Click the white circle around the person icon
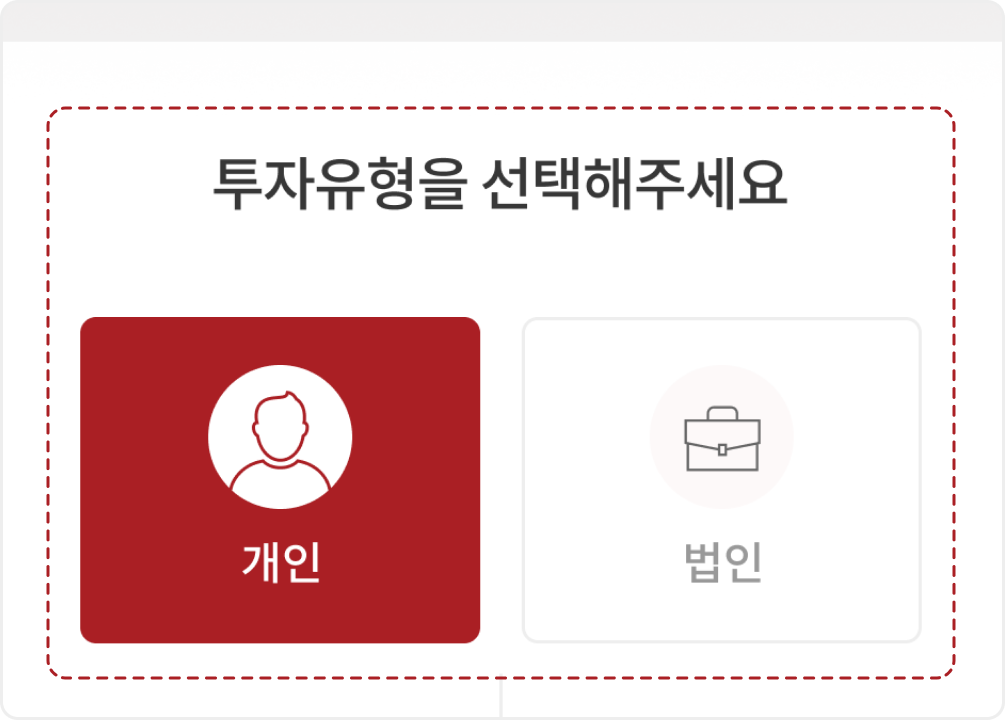This screenshot has width=1005, height=720. click(280, 437)
